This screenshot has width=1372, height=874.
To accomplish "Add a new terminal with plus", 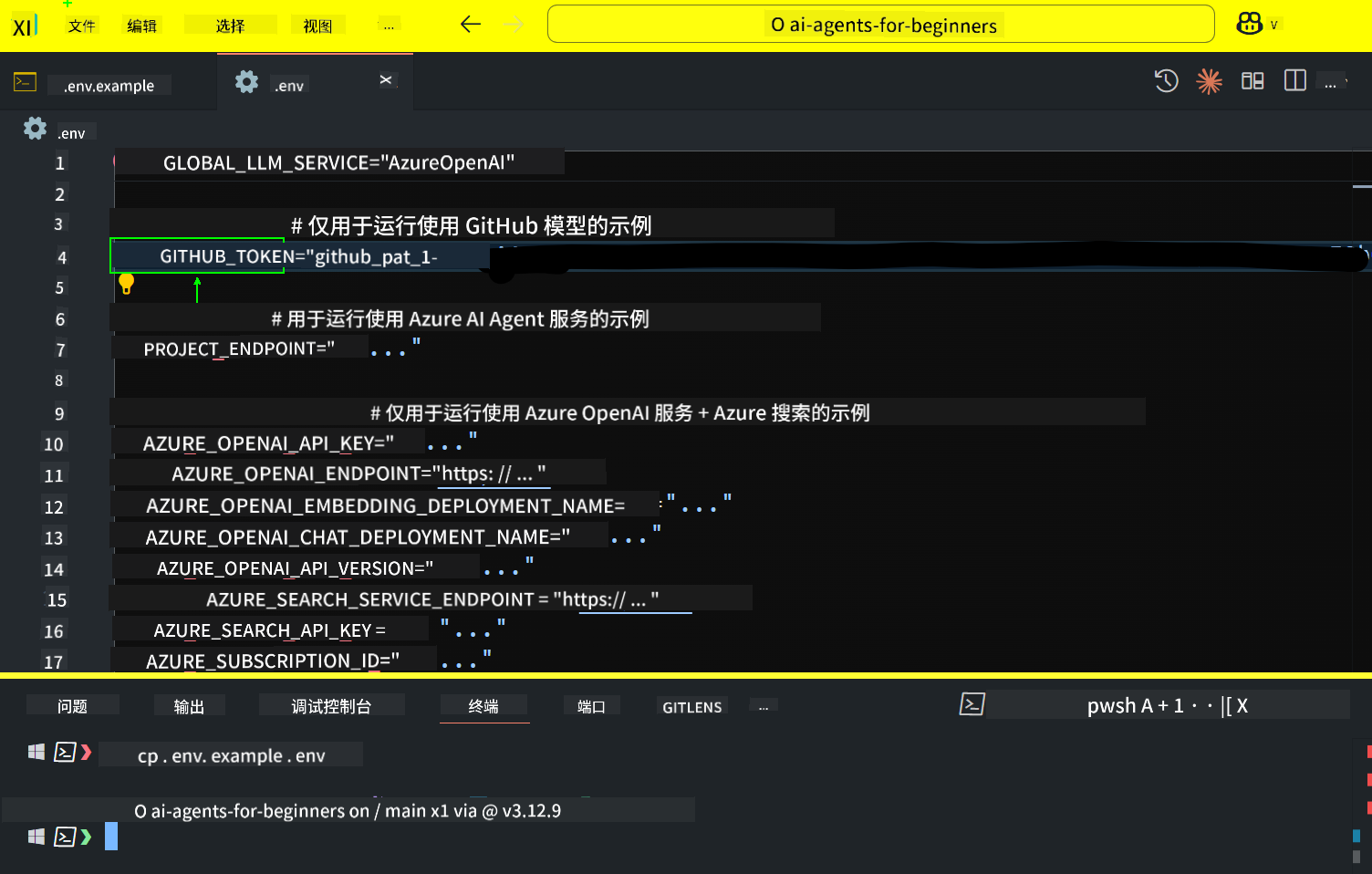I will [1162, 705].
